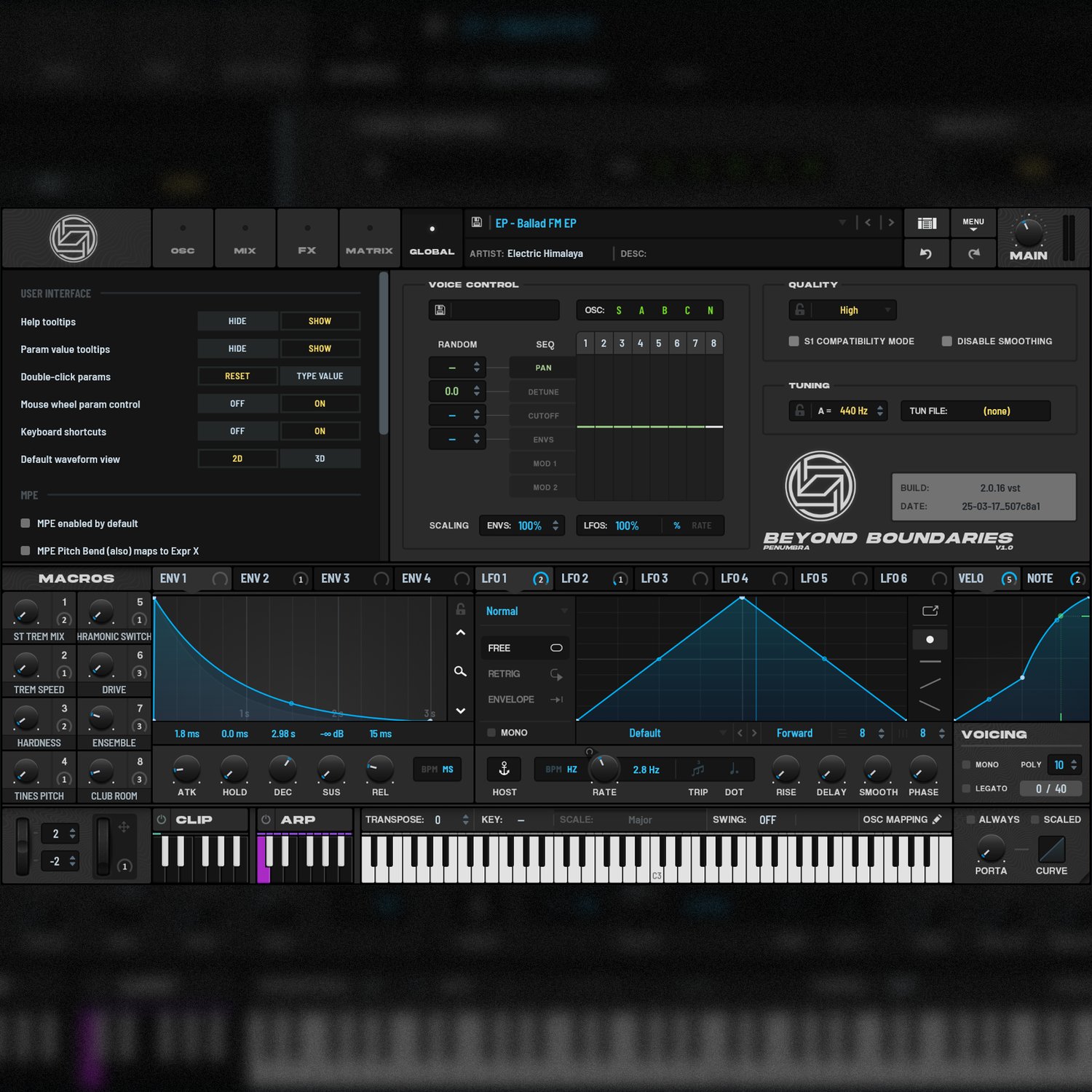This screenshot has width=1092, height=1092.
Task: Open the preset browser list icon
Action: point(927,223)
